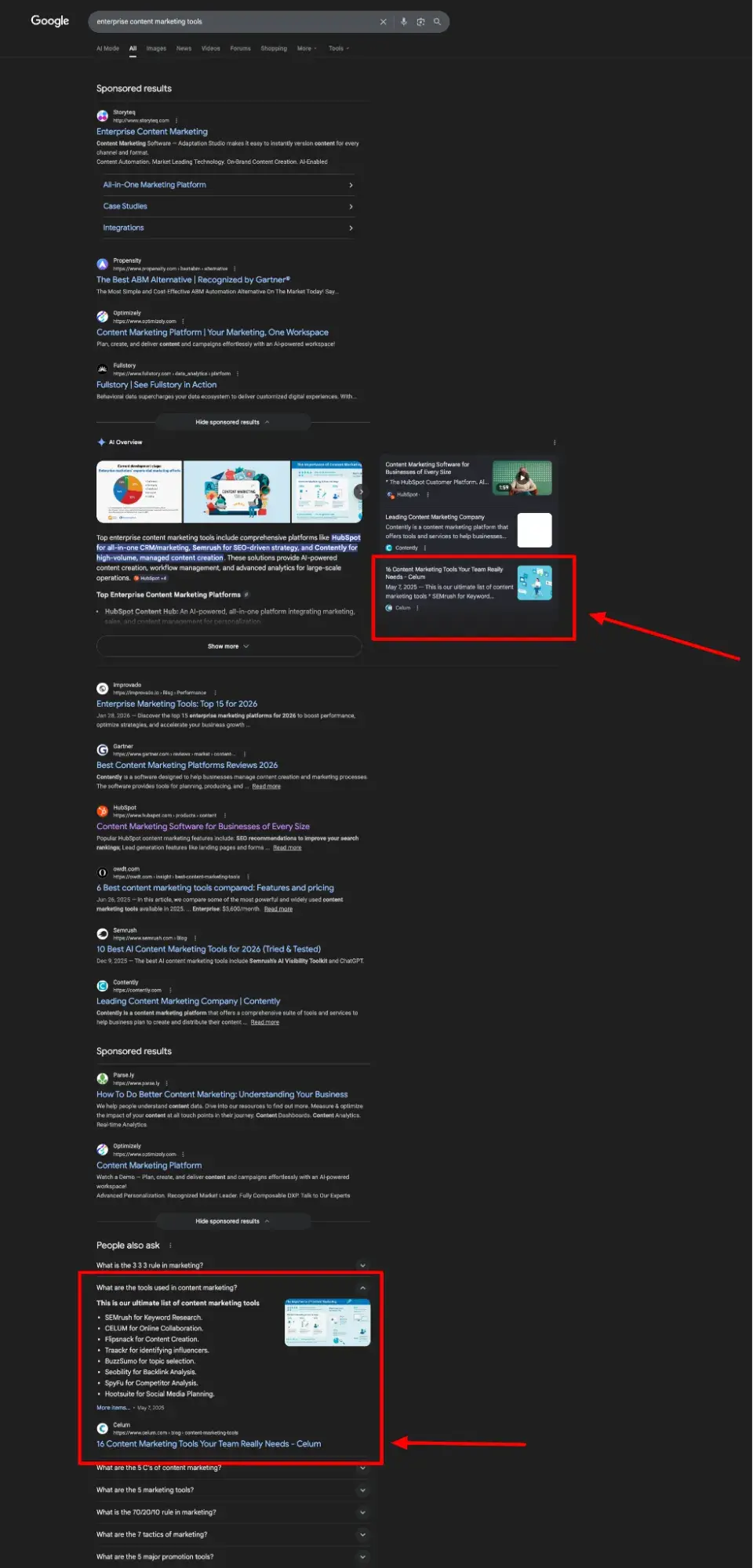
Task: Open Leading Content Marketing Company source card
Action: pyautogui.click(x=468, y=532)
